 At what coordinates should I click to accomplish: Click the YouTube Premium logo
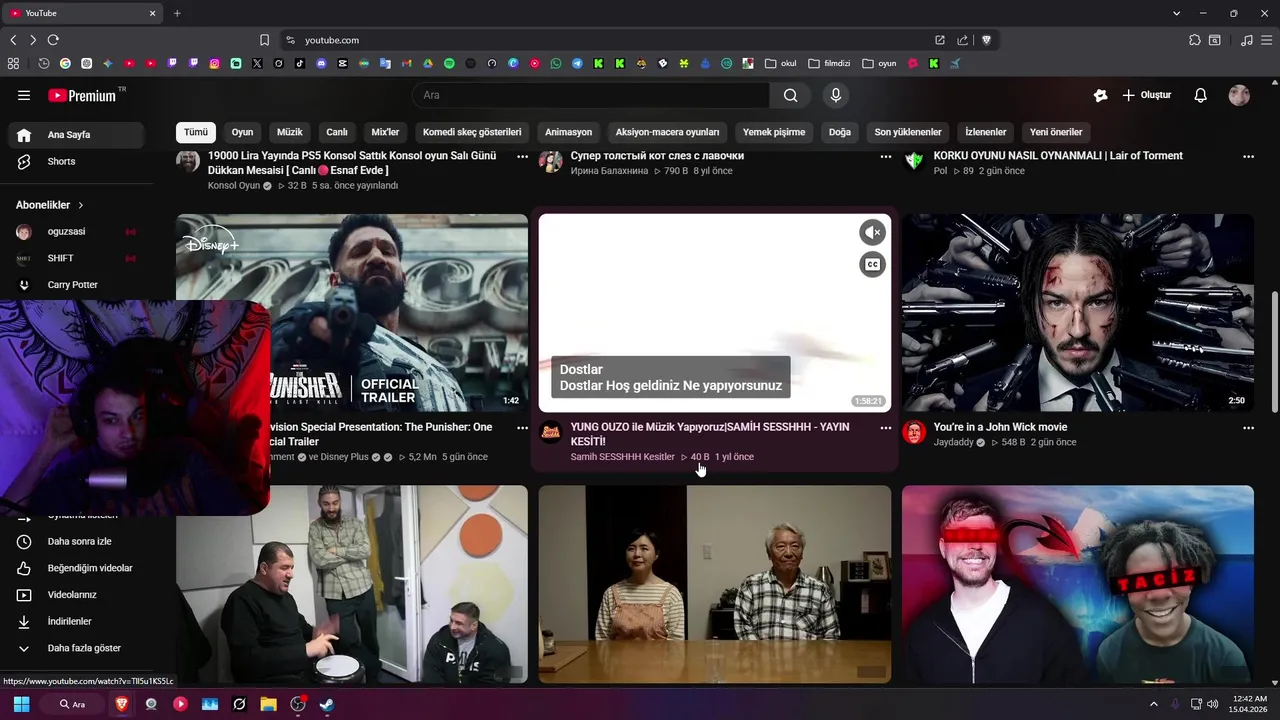click(82, 95)
